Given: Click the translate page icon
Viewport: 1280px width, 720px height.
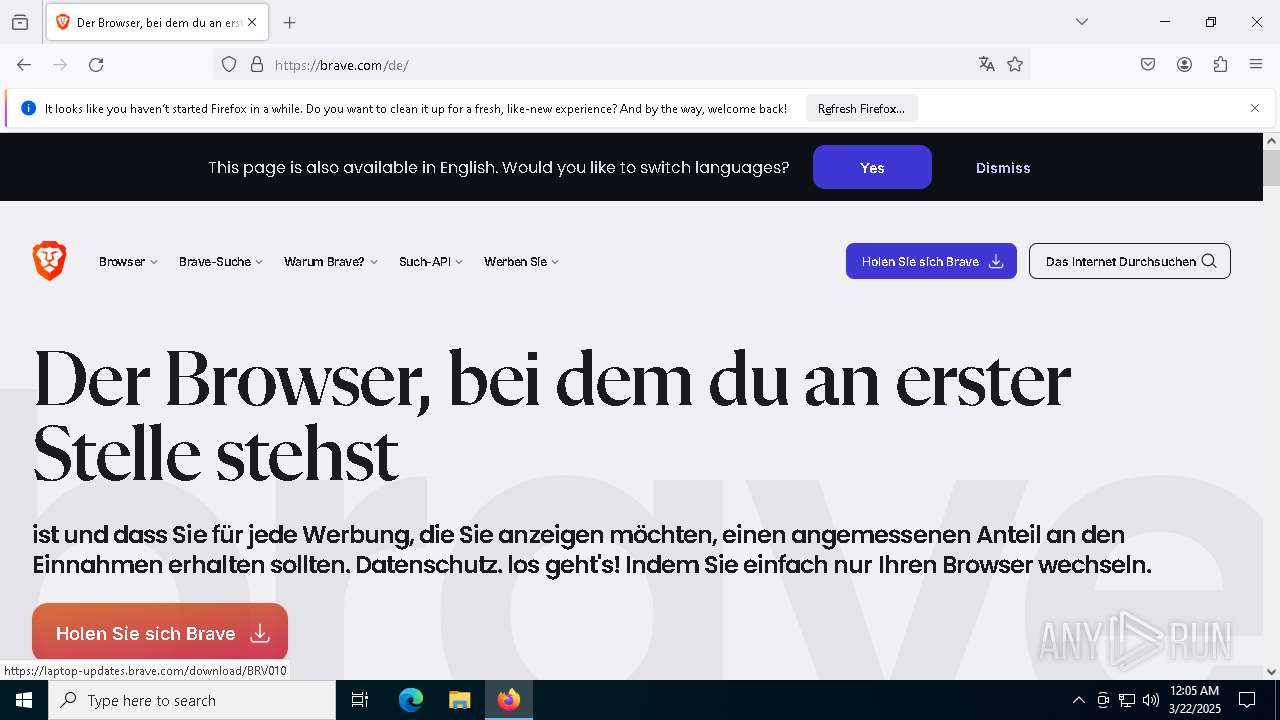Looking at the screenshot, I should pos(987,65).
